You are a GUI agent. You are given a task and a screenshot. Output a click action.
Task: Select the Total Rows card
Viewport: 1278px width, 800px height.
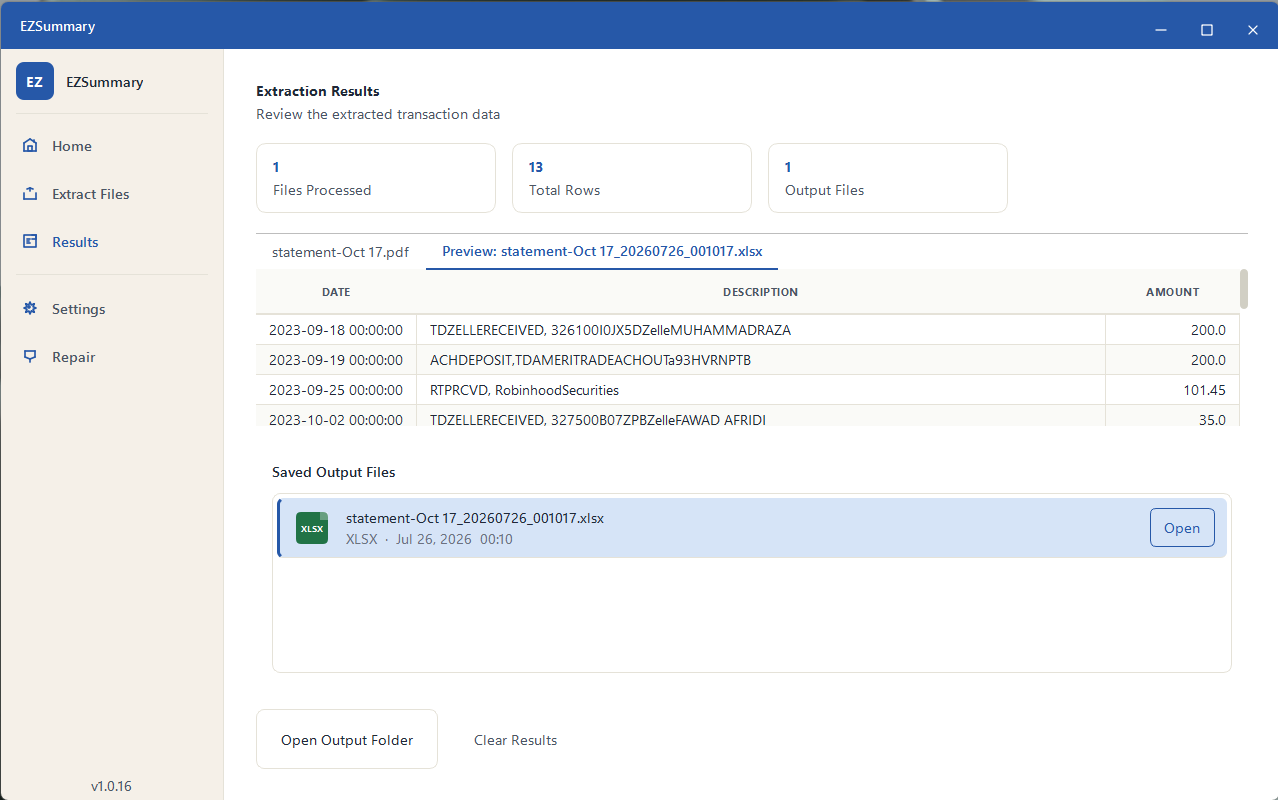pos(632,178)
